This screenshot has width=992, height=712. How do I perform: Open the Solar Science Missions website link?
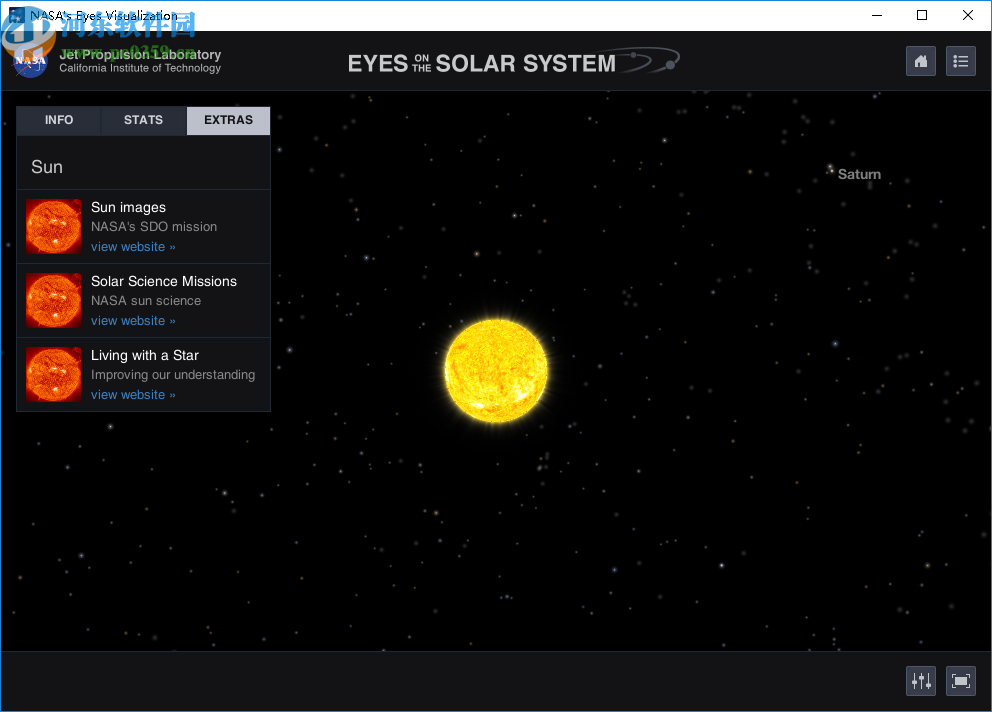coord(132,320)
